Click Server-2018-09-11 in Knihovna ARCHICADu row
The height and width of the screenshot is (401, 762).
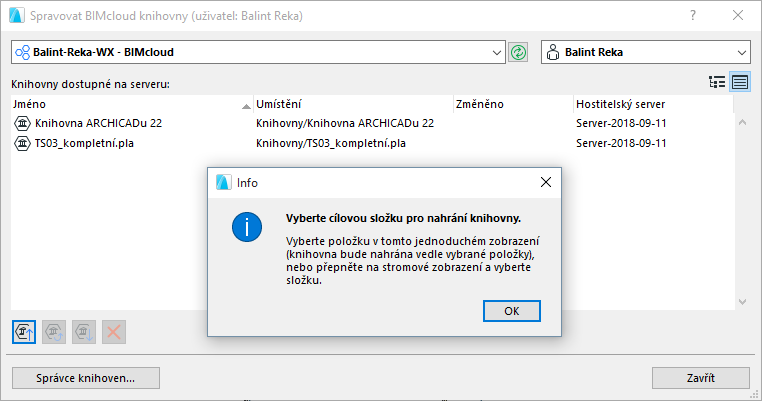pyautogui.click(x=621, y=123)
